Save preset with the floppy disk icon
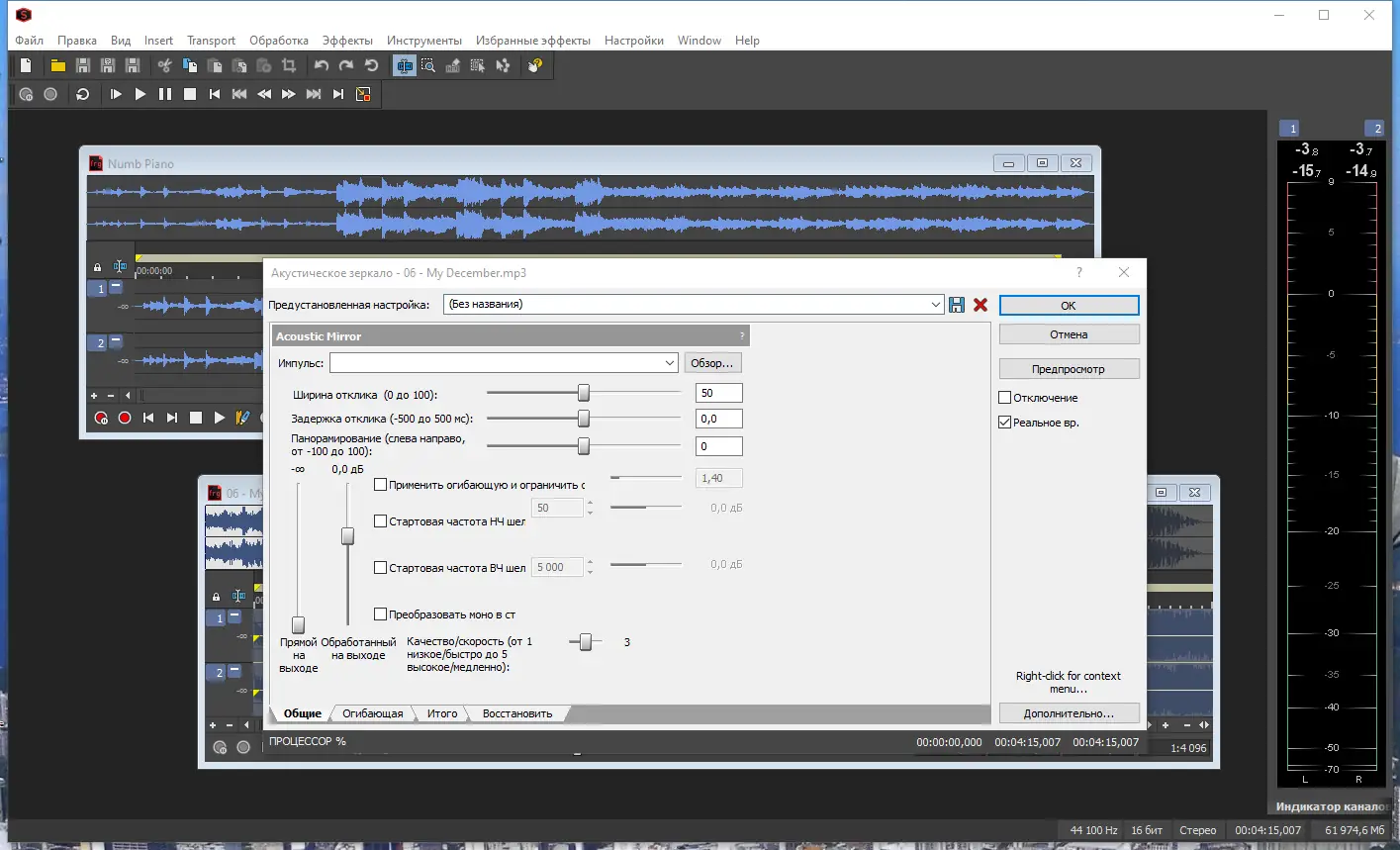1400x850 pixels. (x=957, y=305)
